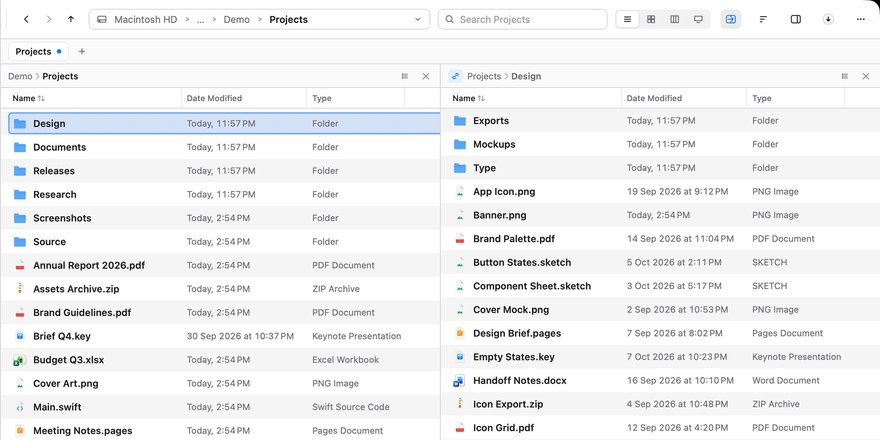Click Demo in left pane breadcrumb
Image resolution: width=880 pixels, height=440 pixels.
click(20, 76)
